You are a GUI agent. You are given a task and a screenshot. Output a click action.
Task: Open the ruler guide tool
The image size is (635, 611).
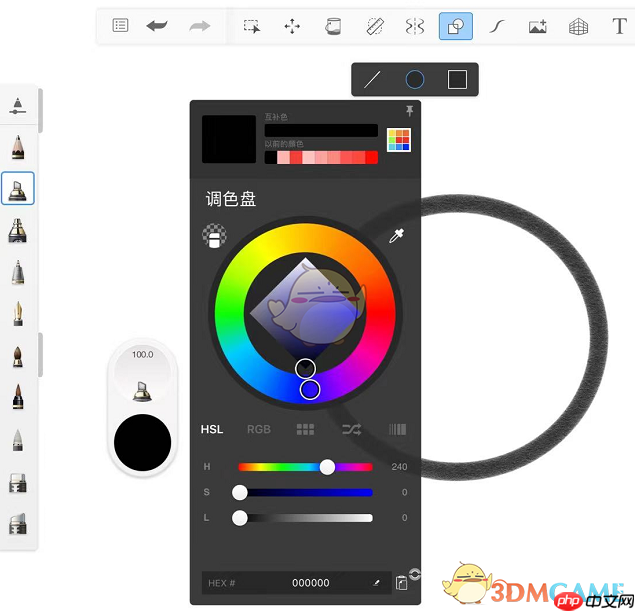tap(375, 27)
